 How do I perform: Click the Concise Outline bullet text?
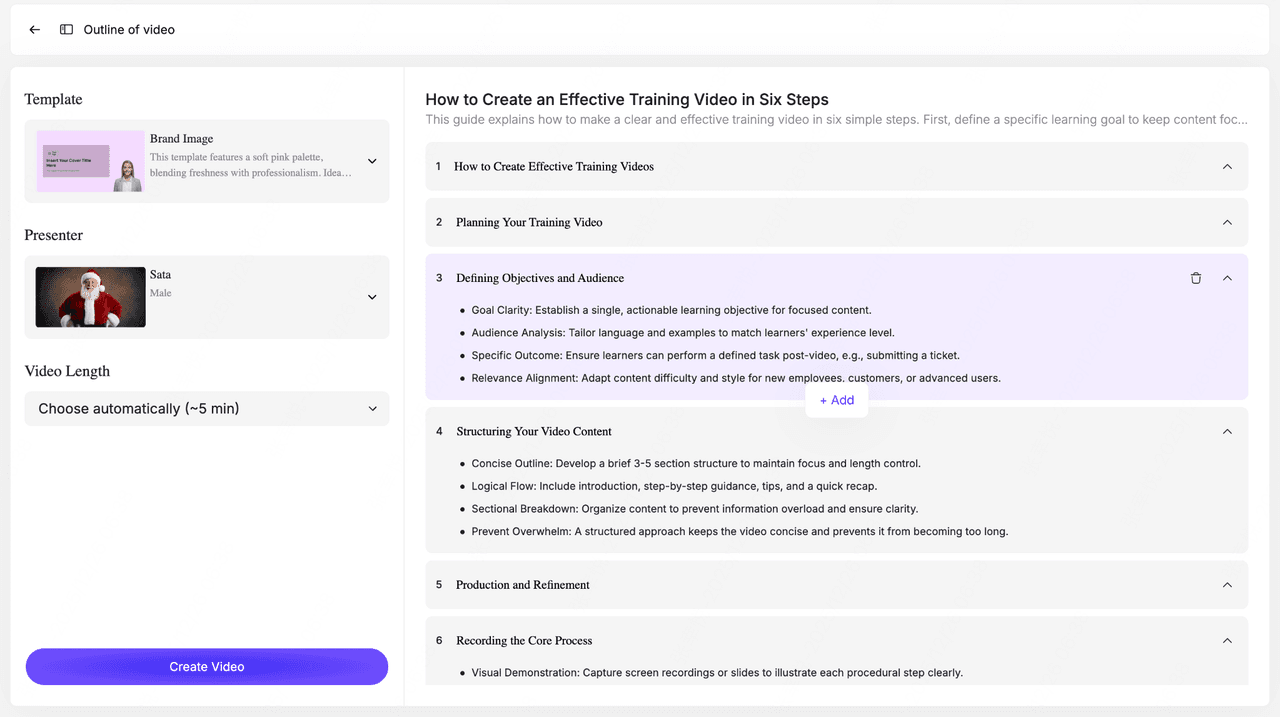point(696,464)
